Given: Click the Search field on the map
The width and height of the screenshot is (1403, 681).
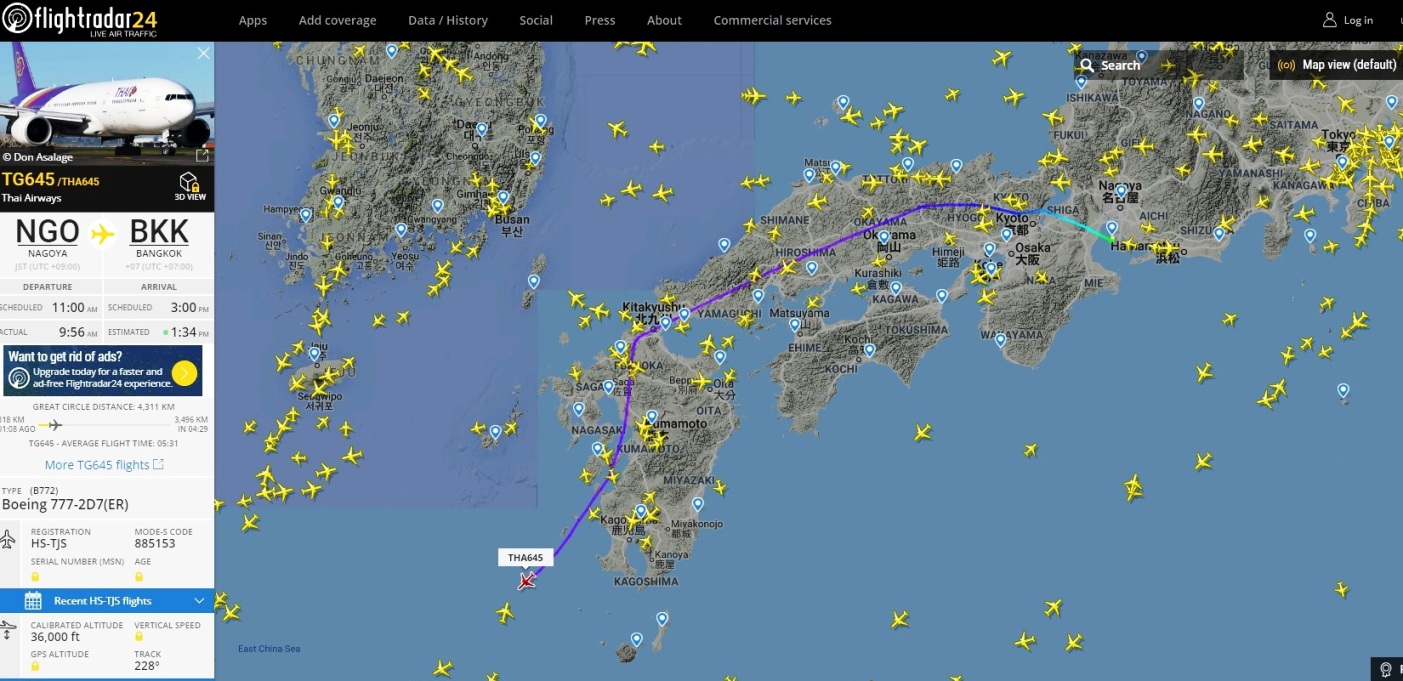Looking at the screenshot, I should pyautogui.click(x=1158, y=65).
